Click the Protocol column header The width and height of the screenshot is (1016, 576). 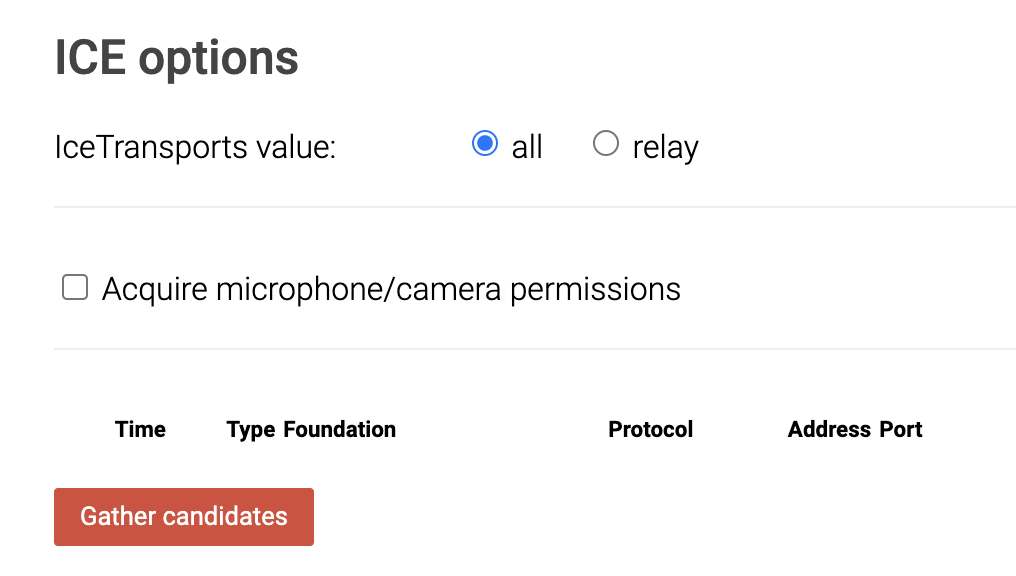650,430
